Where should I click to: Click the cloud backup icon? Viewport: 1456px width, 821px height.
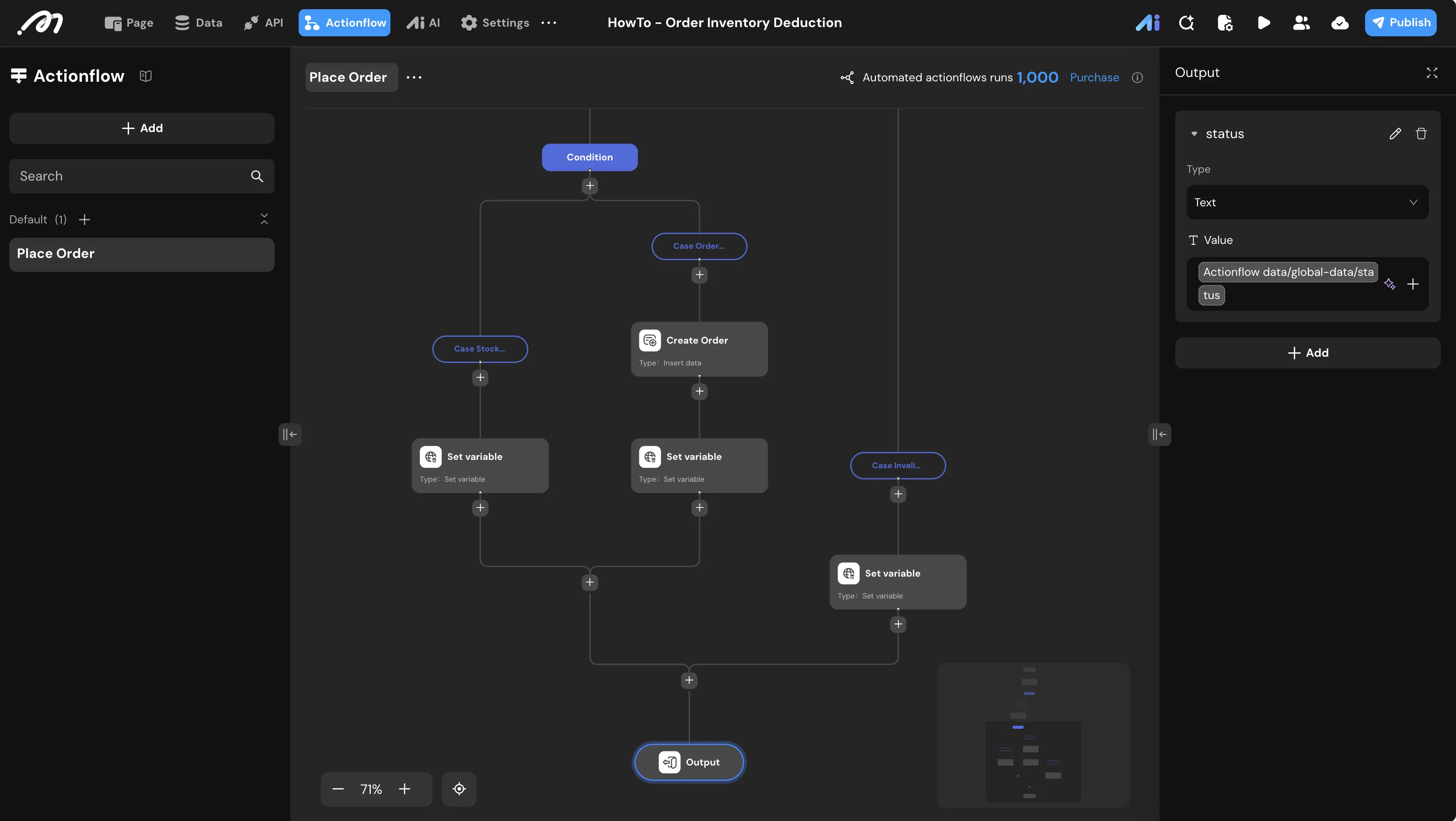pos(1340,23)
